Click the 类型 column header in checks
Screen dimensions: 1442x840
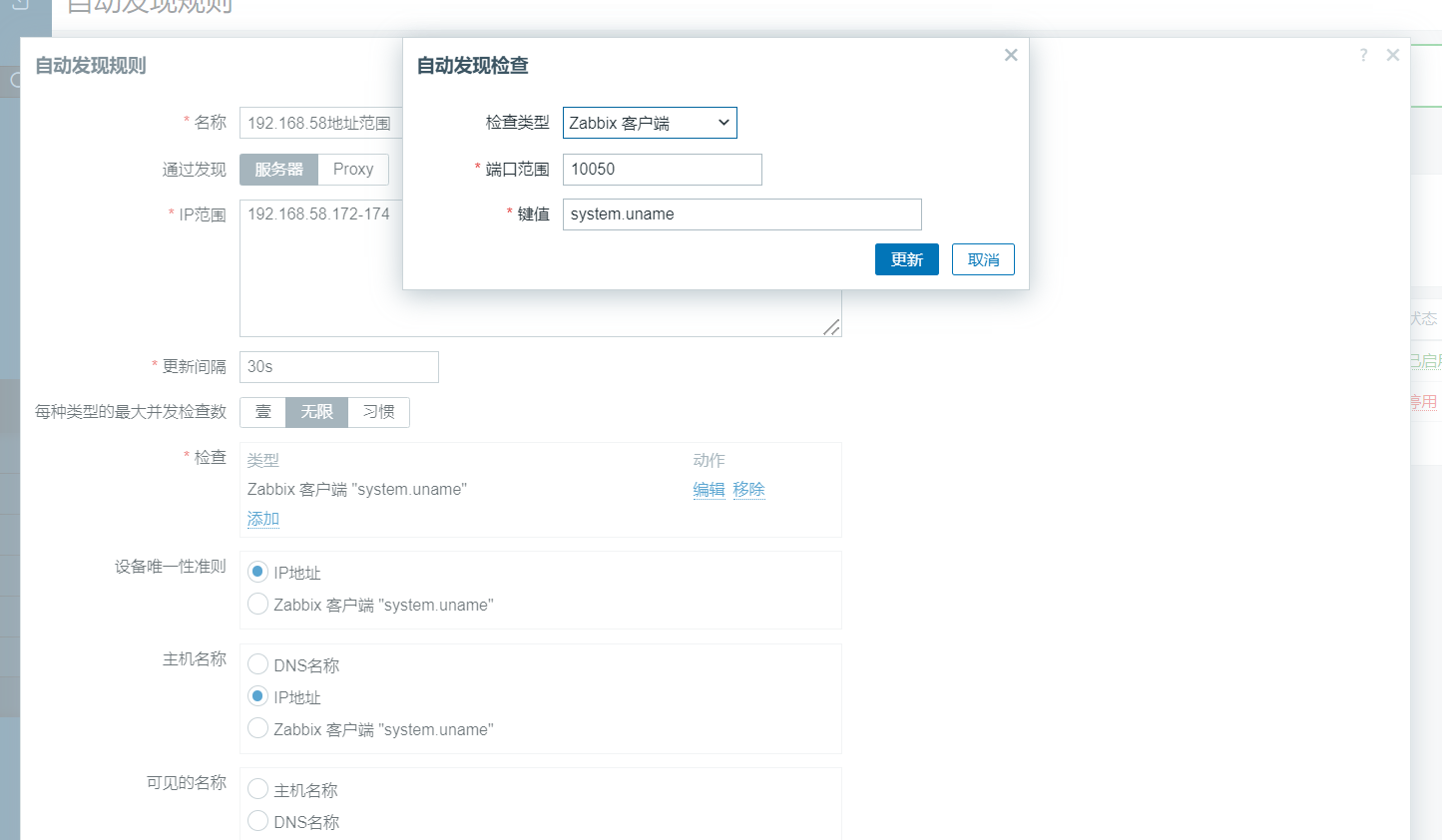[x=263, y=460]
